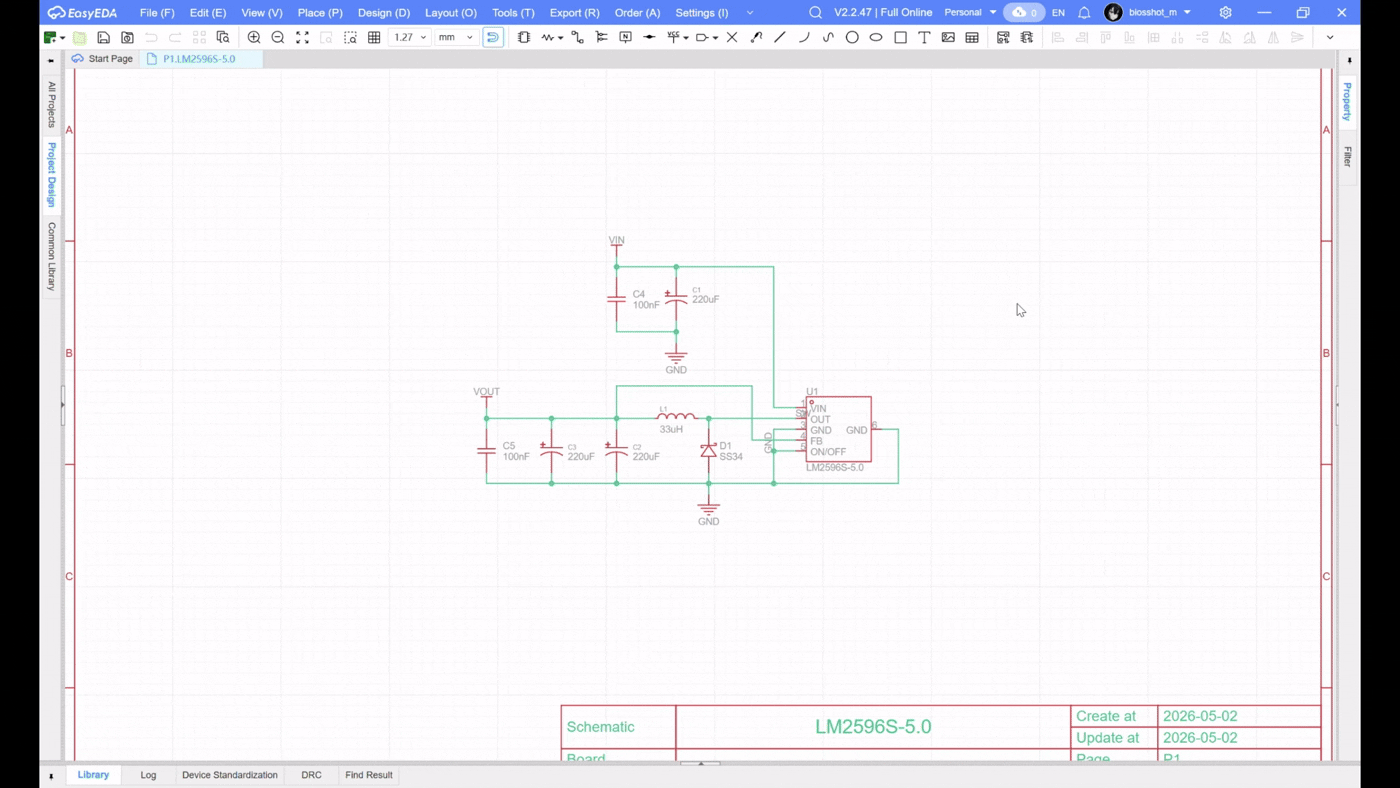
Task: Select the Line drawing tool
Action: [x=780, y=37]
